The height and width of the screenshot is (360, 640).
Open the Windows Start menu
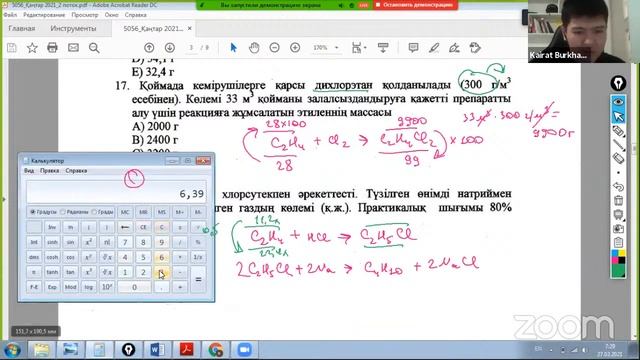[12, 350]
